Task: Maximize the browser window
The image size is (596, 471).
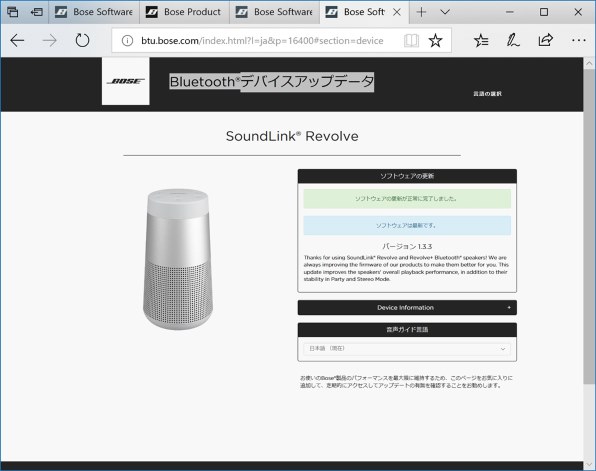Action: click(544, 12)
